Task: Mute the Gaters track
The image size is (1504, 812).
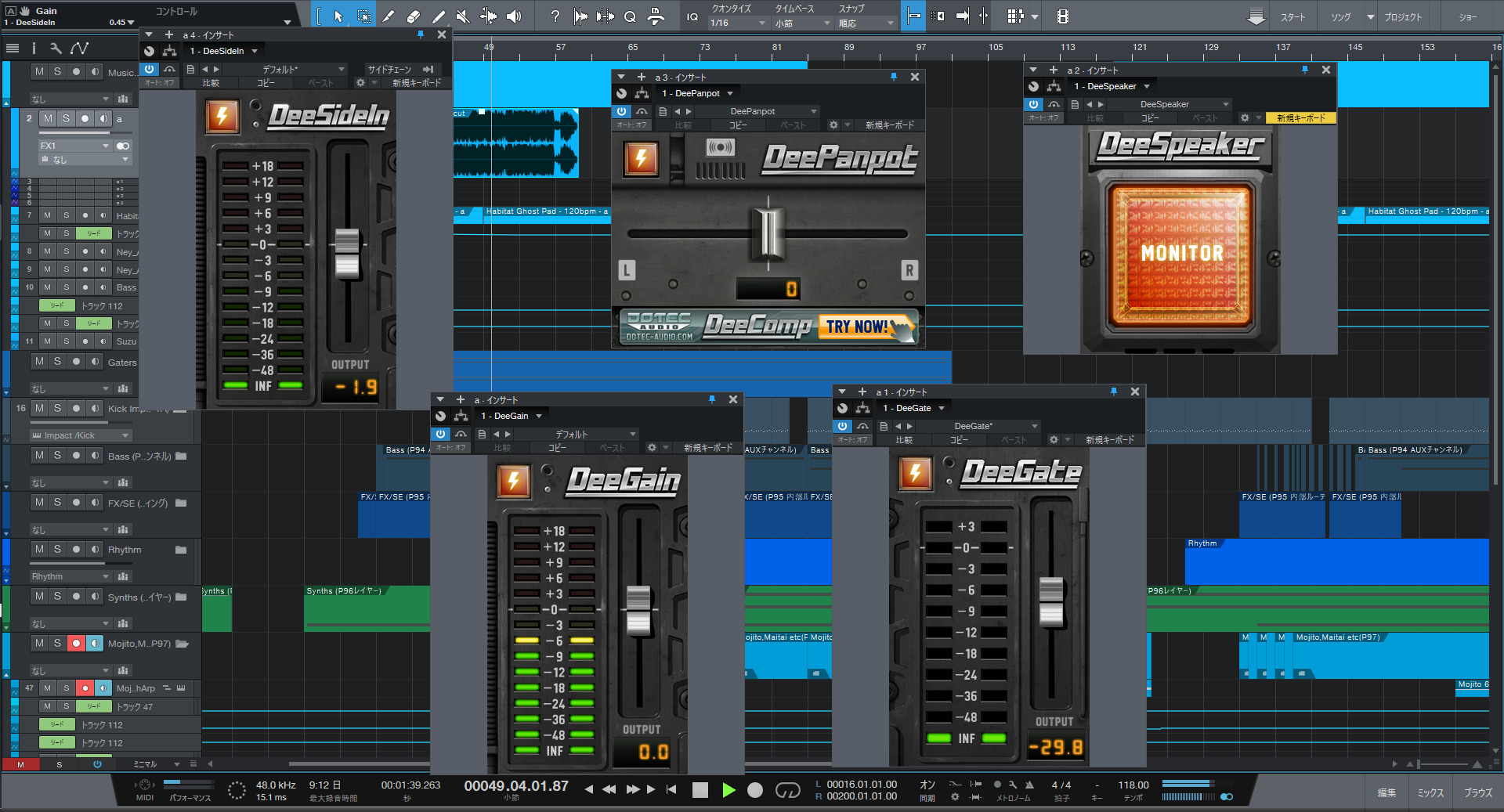Action: 39,361
